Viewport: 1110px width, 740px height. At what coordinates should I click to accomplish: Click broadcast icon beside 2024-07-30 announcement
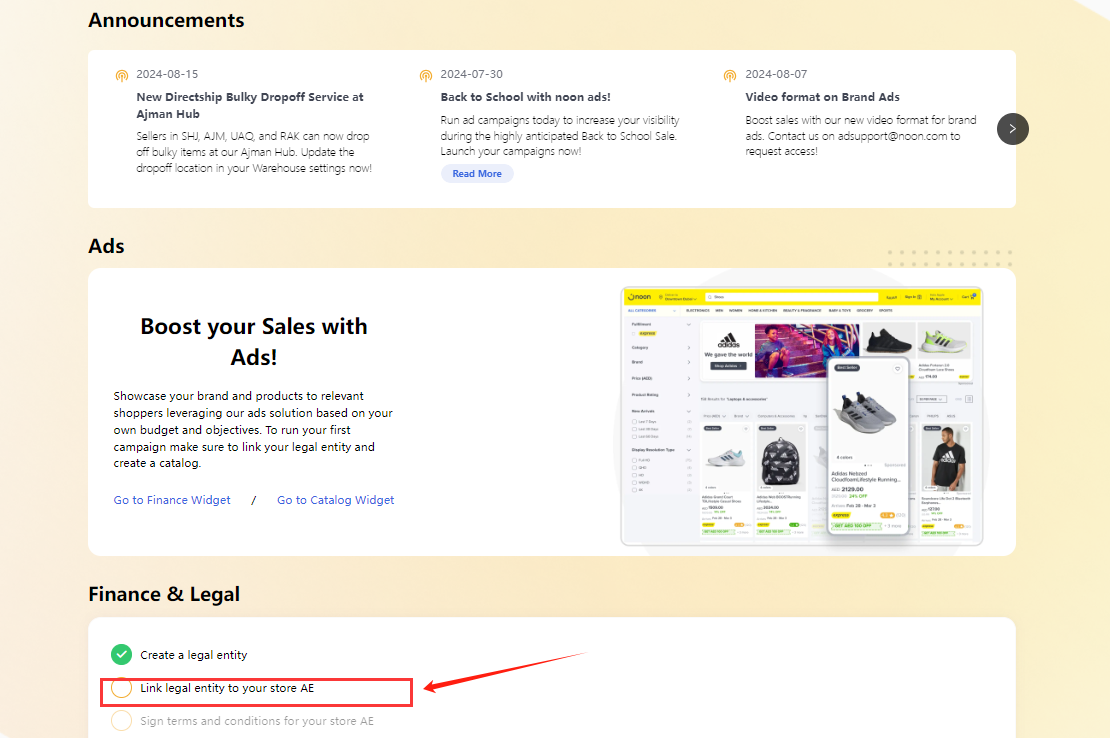coord(426,75)
